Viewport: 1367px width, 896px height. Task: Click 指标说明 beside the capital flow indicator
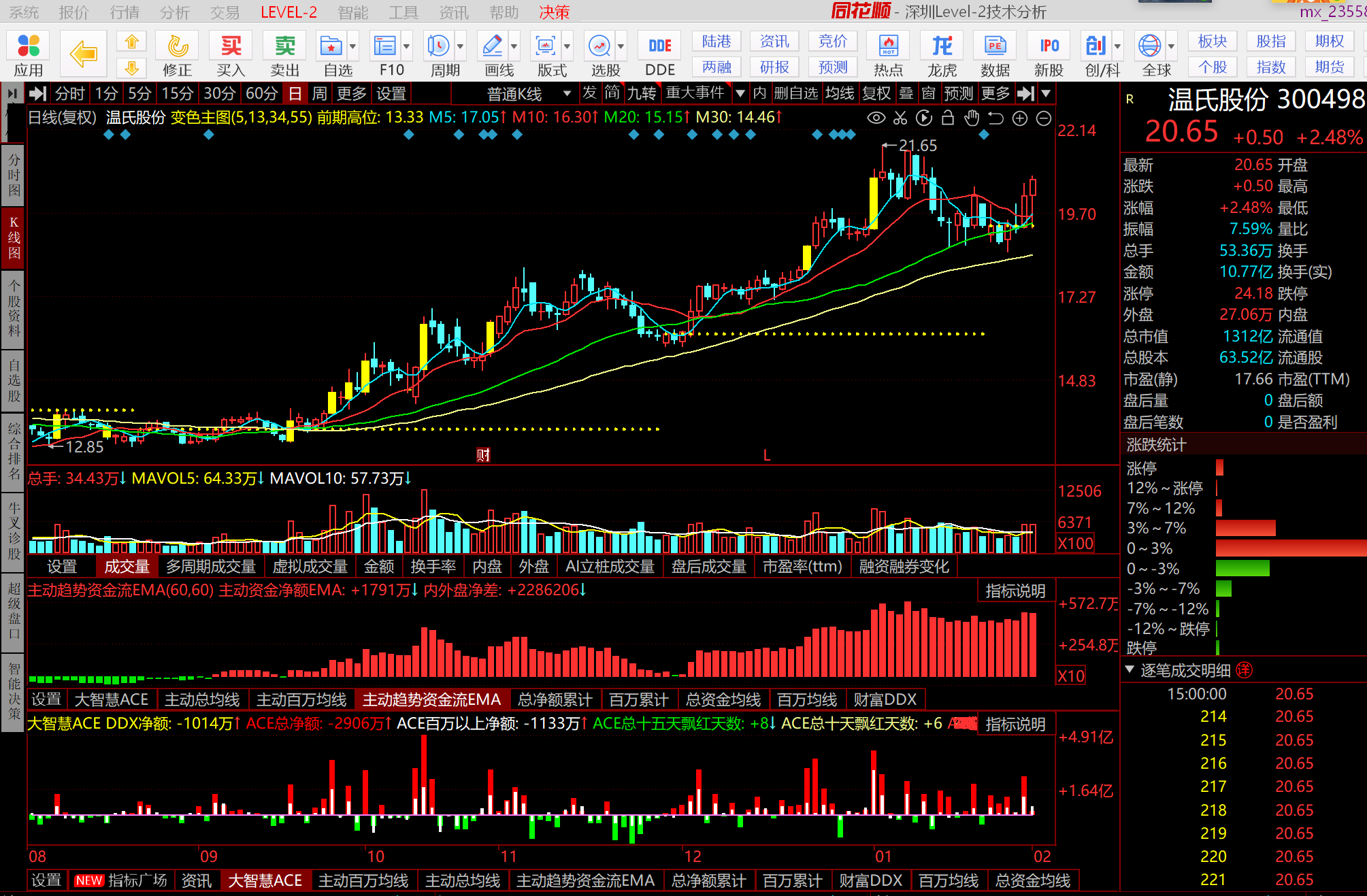pos(1015,591)
